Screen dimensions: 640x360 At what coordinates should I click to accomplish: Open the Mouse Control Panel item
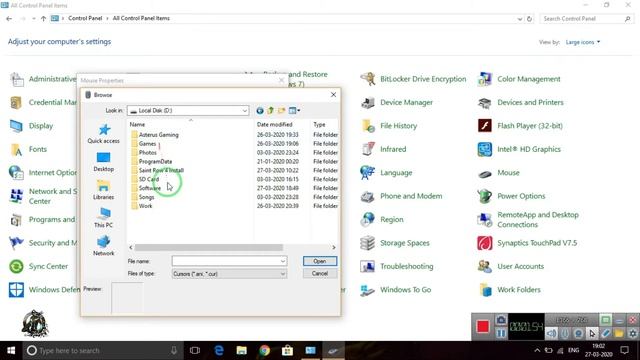tap(498, 173)
